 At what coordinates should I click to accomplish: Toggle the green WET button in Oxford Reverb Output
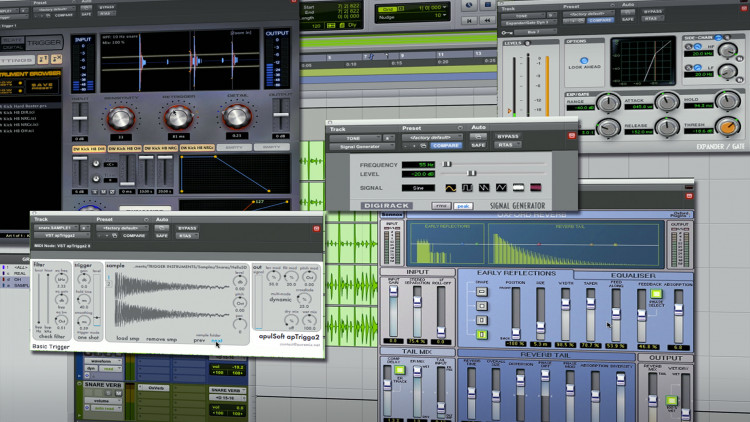click(x=672, y=400)
